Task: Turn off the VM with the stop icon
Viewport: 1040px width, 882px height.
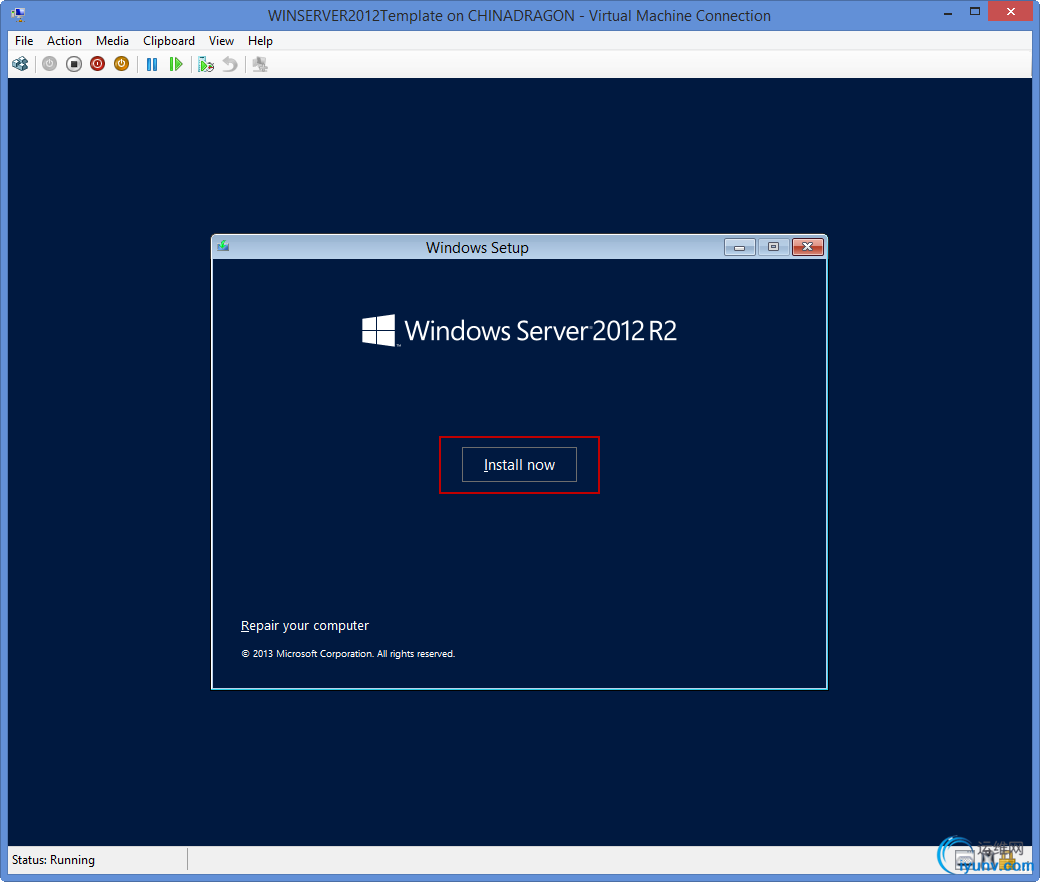Action: pyautogui.click(x=74, y=64)
